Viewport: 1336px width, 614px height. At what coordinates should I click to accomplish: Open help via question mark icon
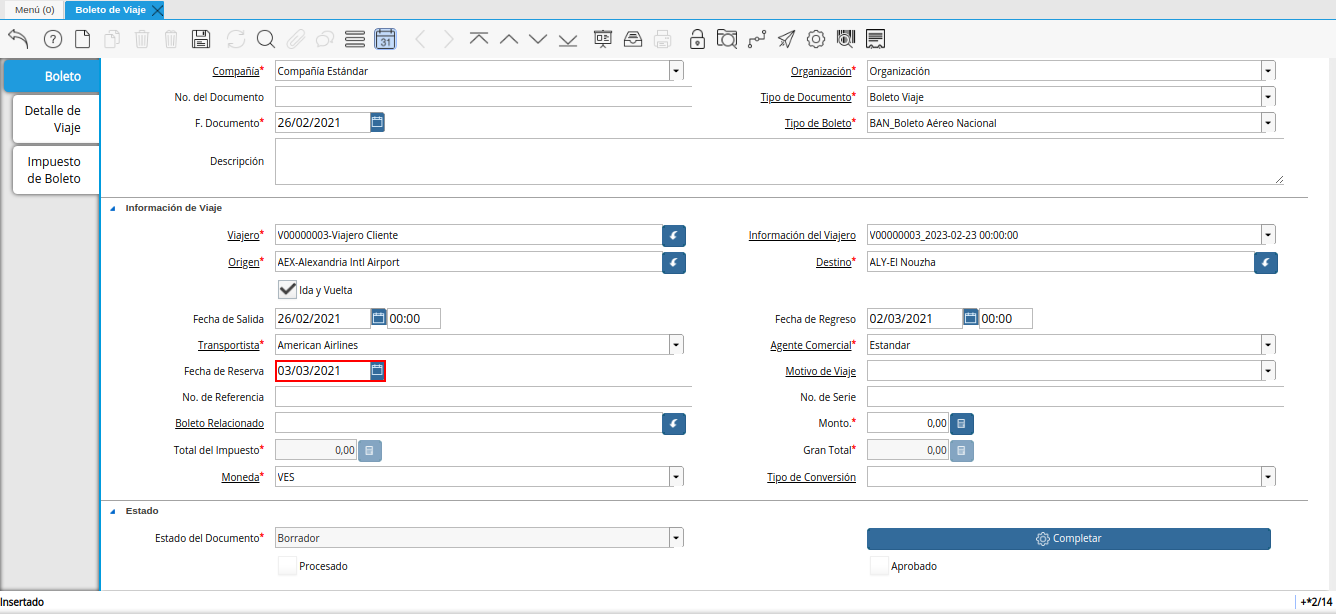click(53, 39)
